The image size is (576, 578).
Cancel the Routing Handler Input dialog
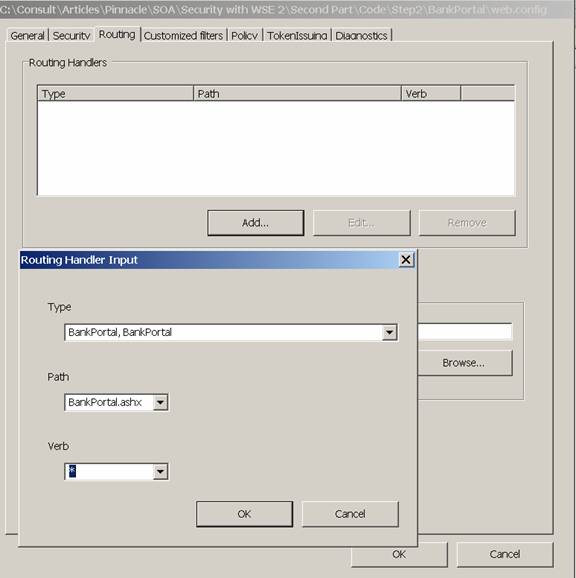[350, 514]
